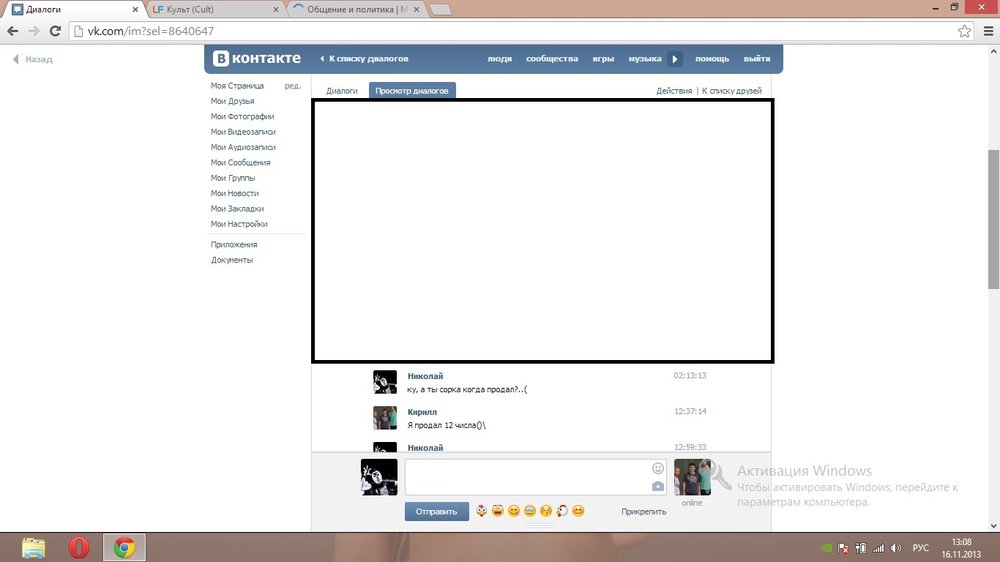Click the smiley emoji picker icon

click(x=657, y=468)
